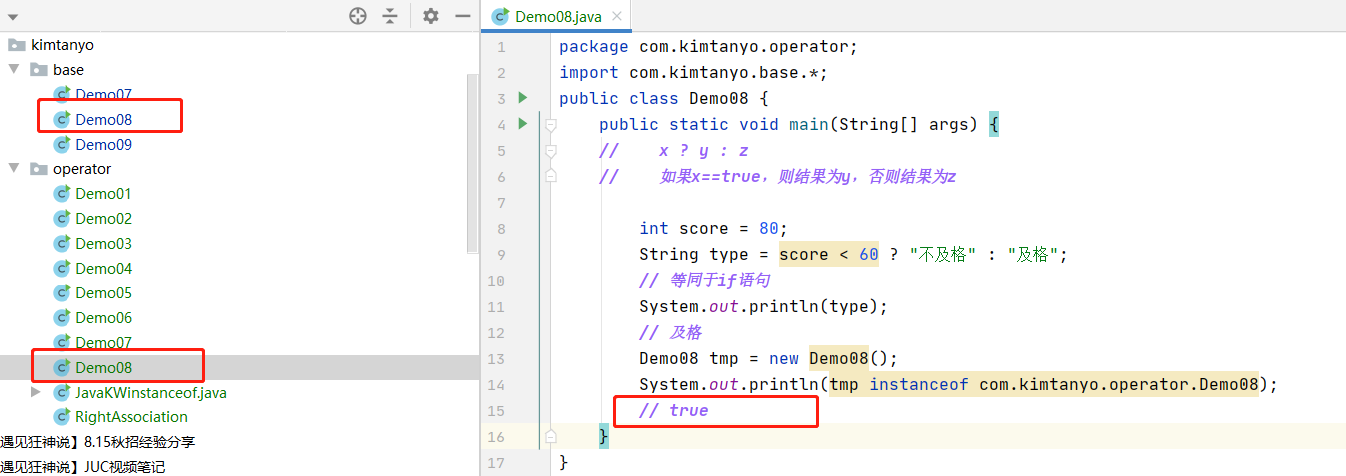Screen dimensions: 1346x476
Task: Click the 'int score = 80;' statement
Action: [714, 228]
